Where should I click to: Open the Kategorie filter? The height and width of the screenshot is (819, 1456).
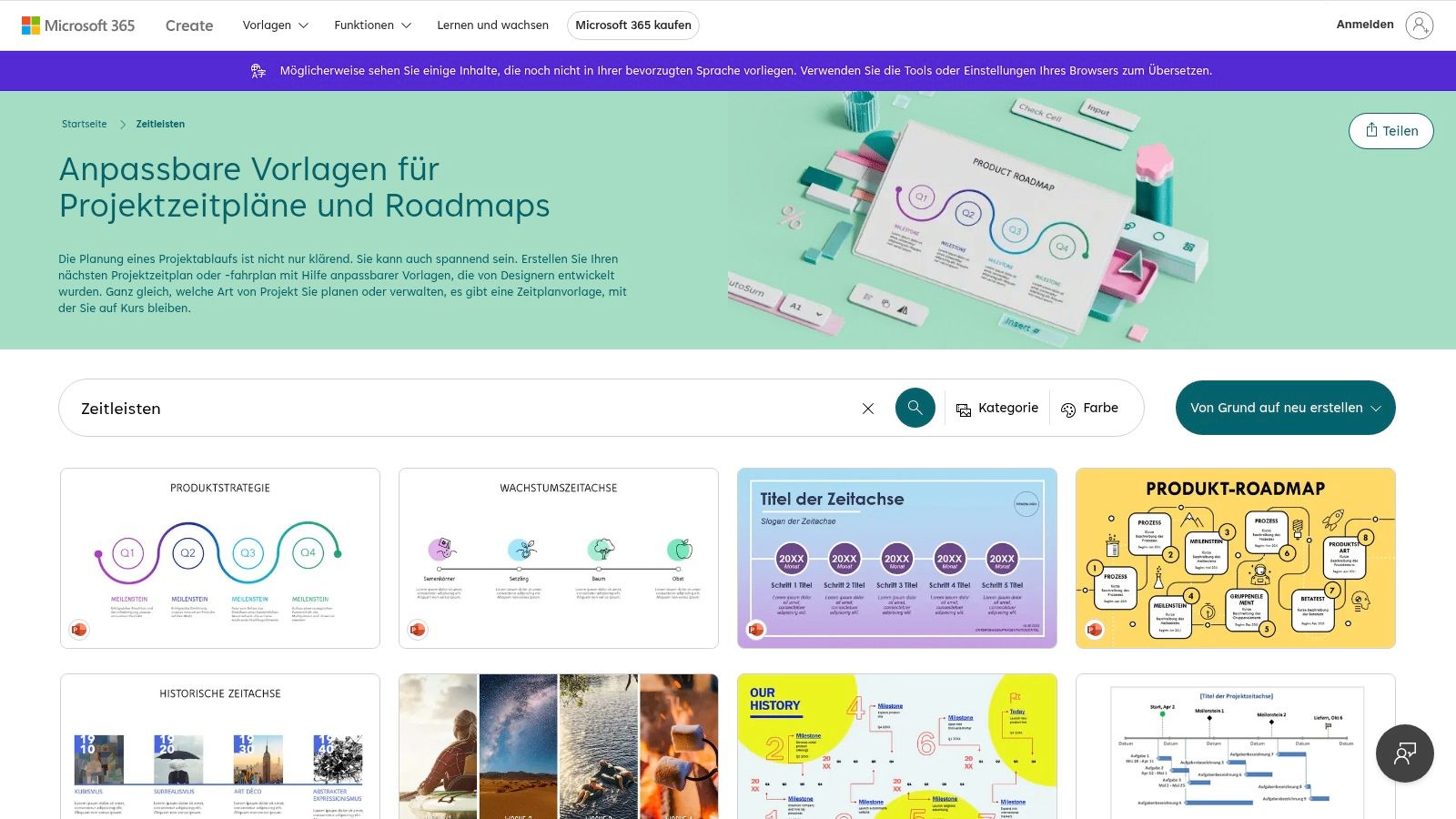coord(997,409)
